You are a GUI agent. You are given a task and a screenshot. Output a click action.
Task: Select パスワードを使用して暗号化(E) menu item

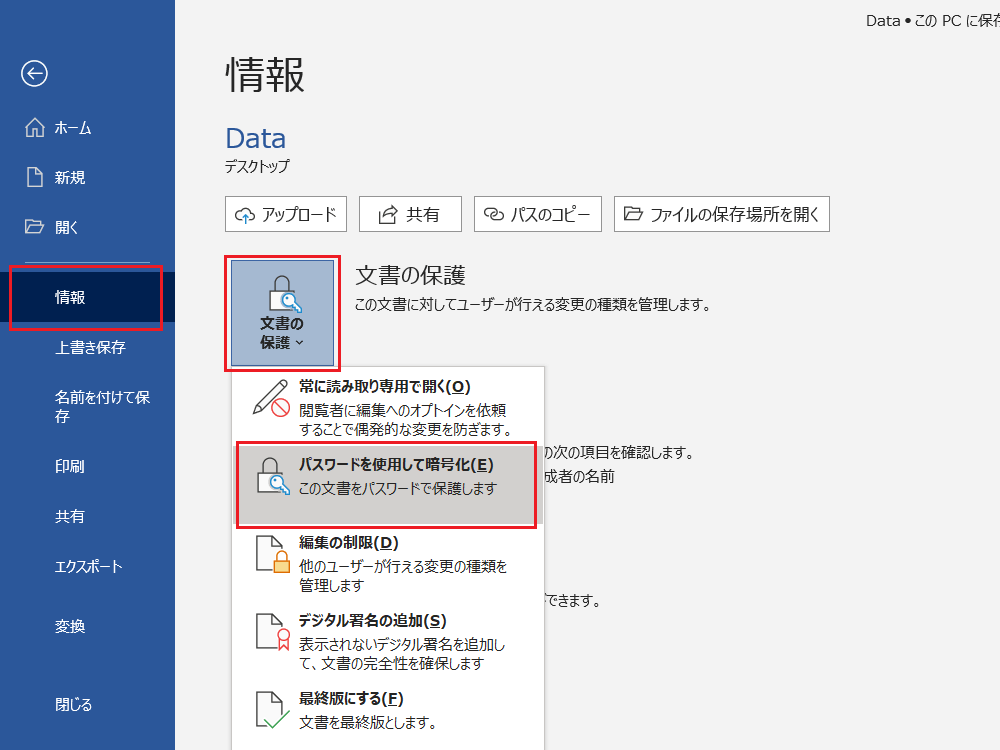click(386, 485)
